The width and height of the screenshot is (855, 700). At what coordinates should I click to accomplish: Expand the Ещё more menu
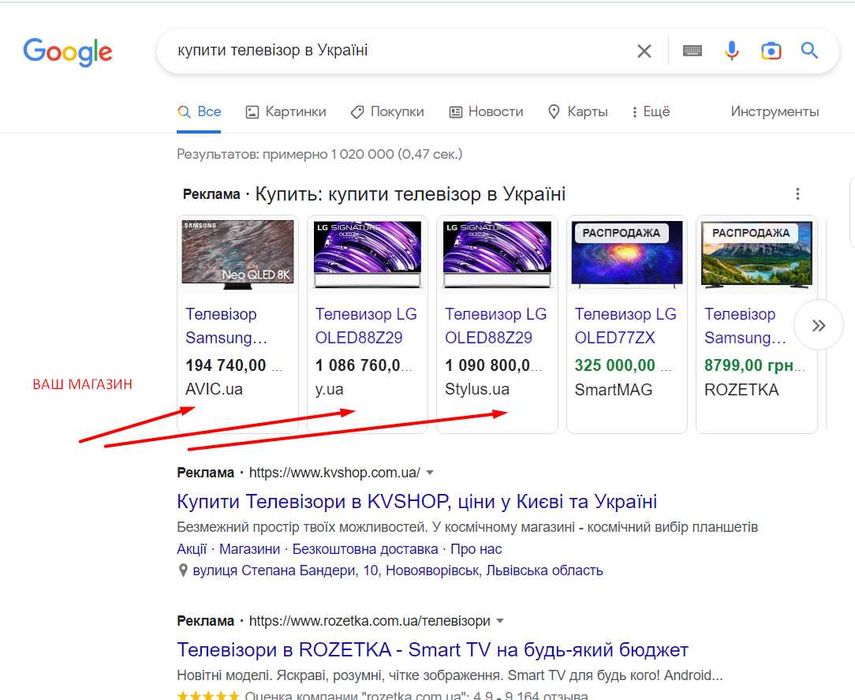651,112
